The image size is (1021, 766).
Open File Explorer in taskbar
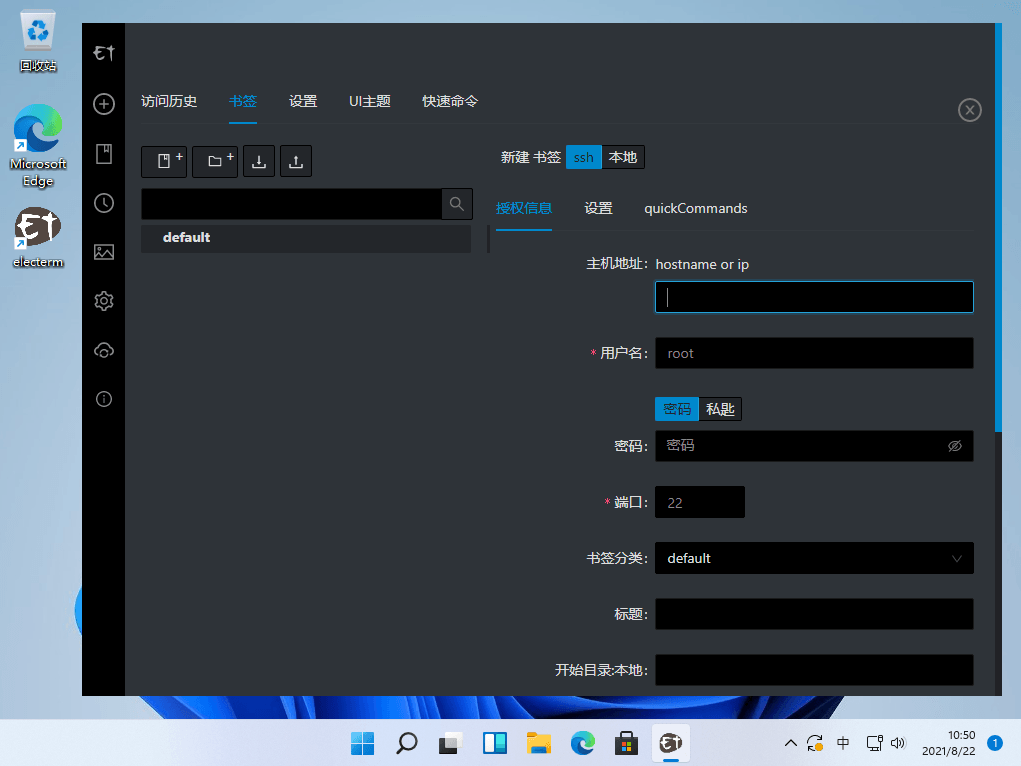pyautogui.click(x=538, y=743)
